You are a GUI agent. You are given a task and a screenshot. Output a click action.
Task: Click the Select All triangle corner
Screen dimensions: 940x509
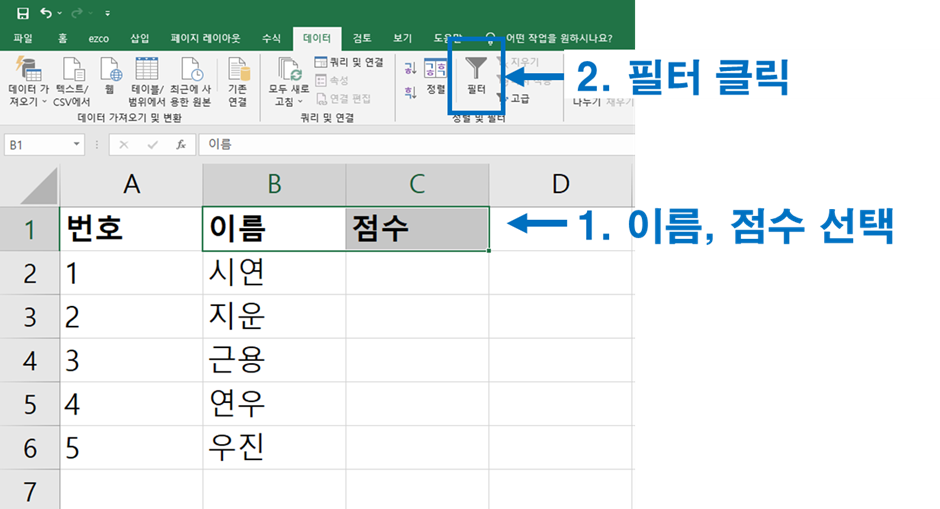[39, 186]
